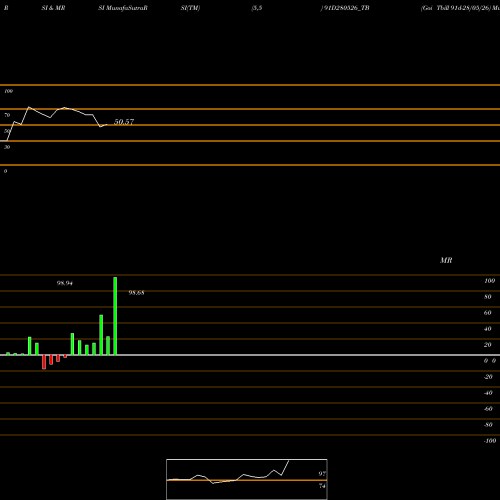Click the 20 label on MR axis
Image resolution: width=500 pixels, height=500 pixels.
pyautogui.click(x=487, y=345)
